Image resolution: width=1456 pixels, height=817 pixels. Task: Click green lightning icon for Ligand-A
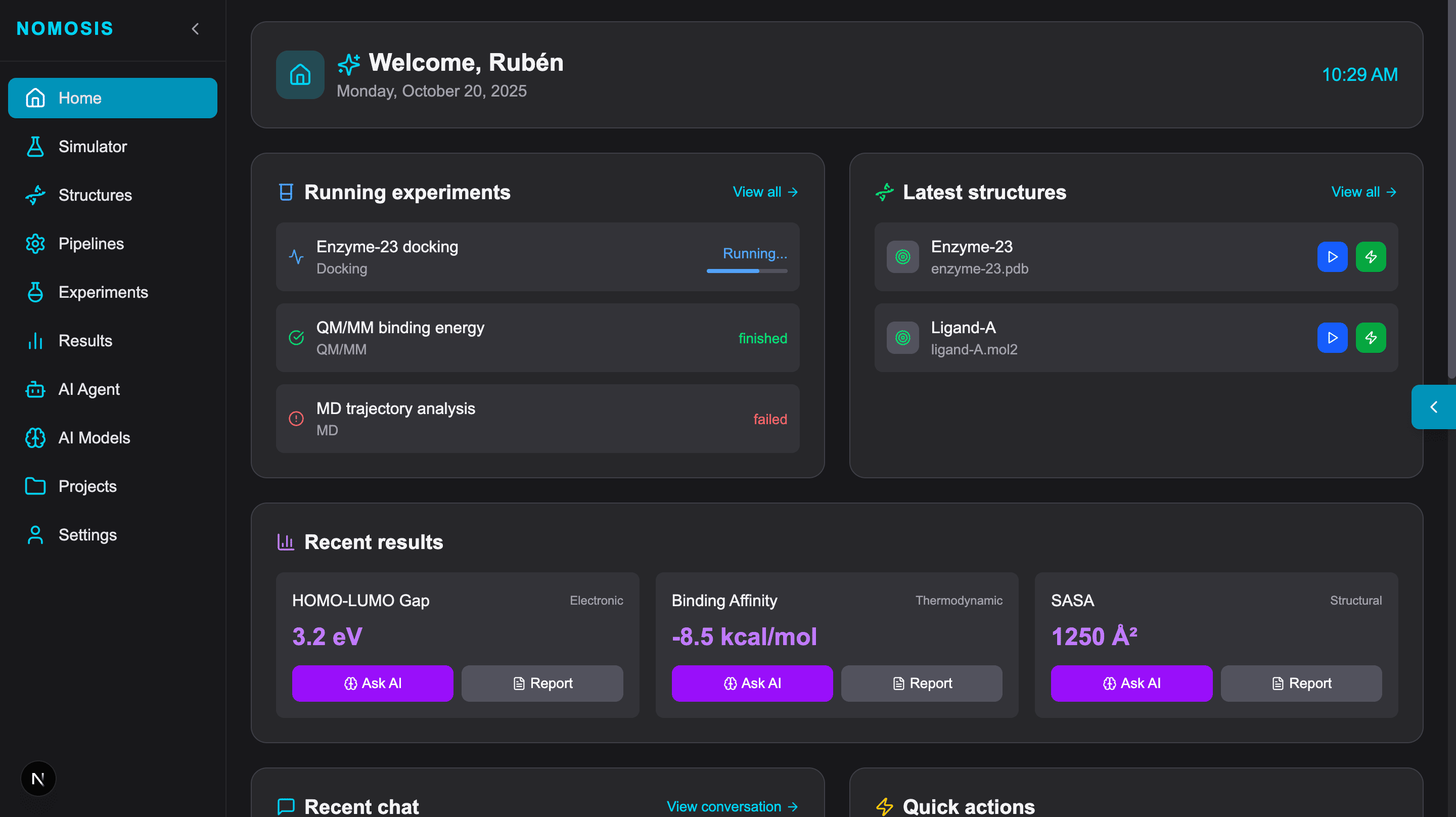tap(1371, 338)
